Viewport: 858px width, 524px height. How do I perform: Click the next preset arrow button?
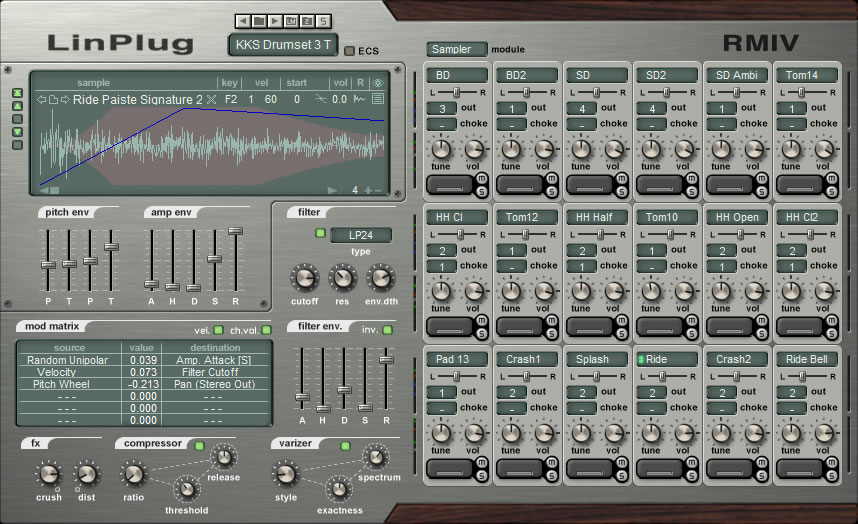275,21
